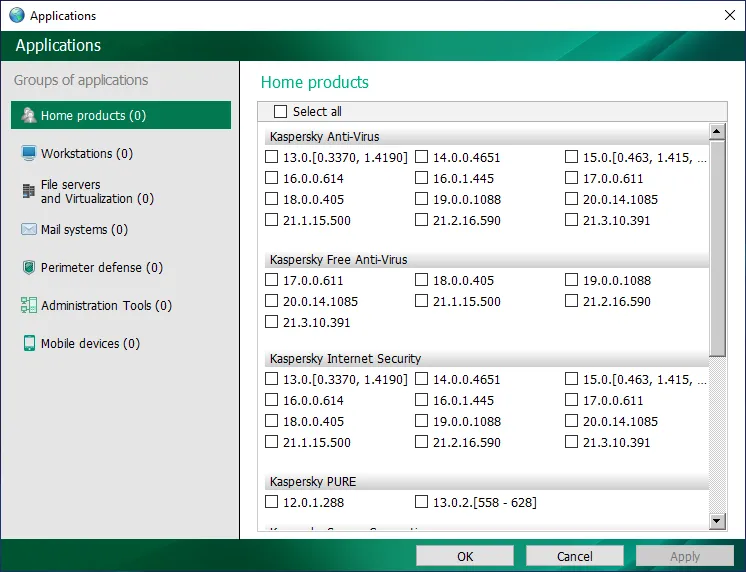Click the Kaspersky Free Anti-Virus header

(x=487, y=260)
